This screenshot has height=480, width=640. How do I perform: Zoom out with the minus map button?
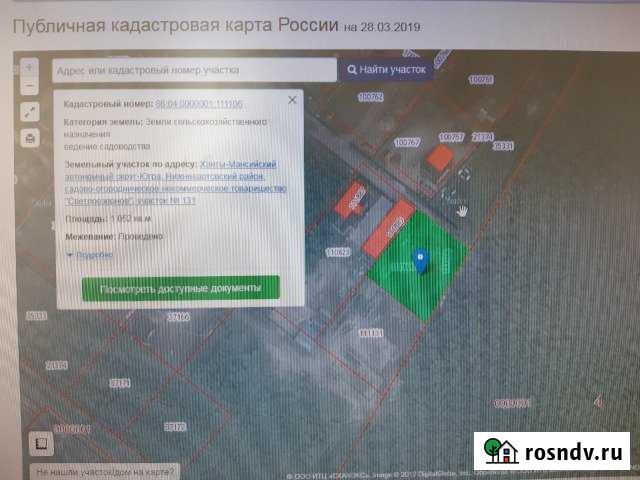29,85
